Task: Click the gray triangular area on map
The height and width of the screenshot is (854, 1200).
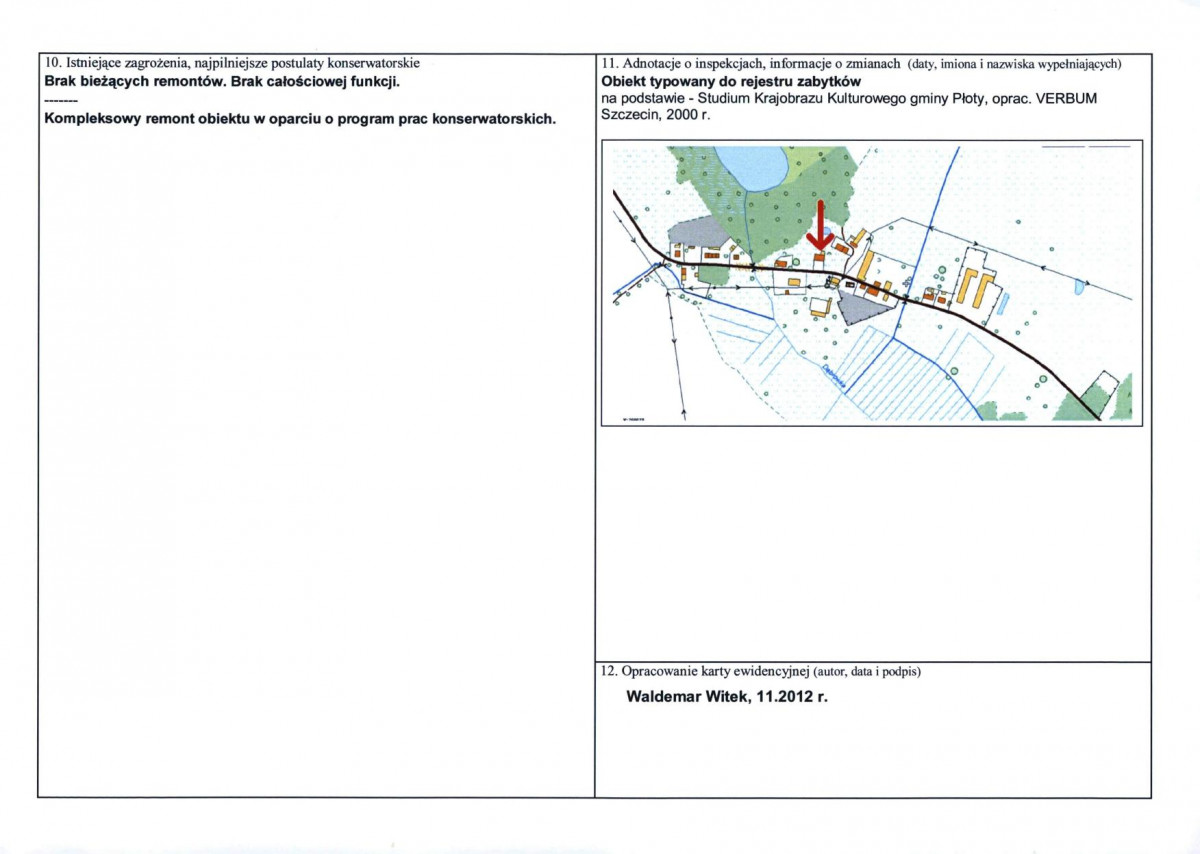Action: 857,307
